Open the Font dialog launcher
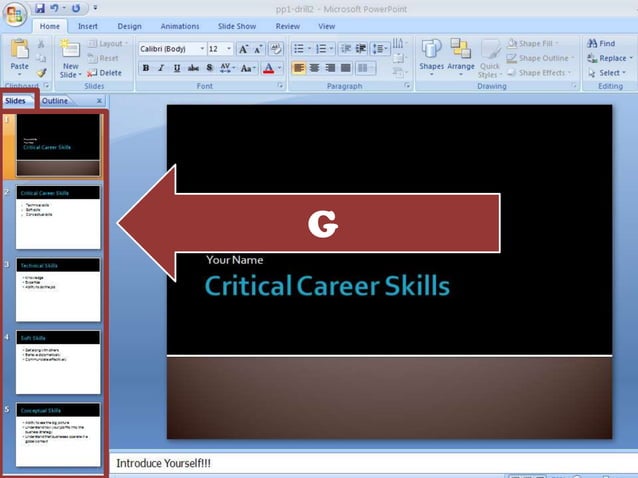The height and width of the screenshot is (478, 638). [280, 85]
